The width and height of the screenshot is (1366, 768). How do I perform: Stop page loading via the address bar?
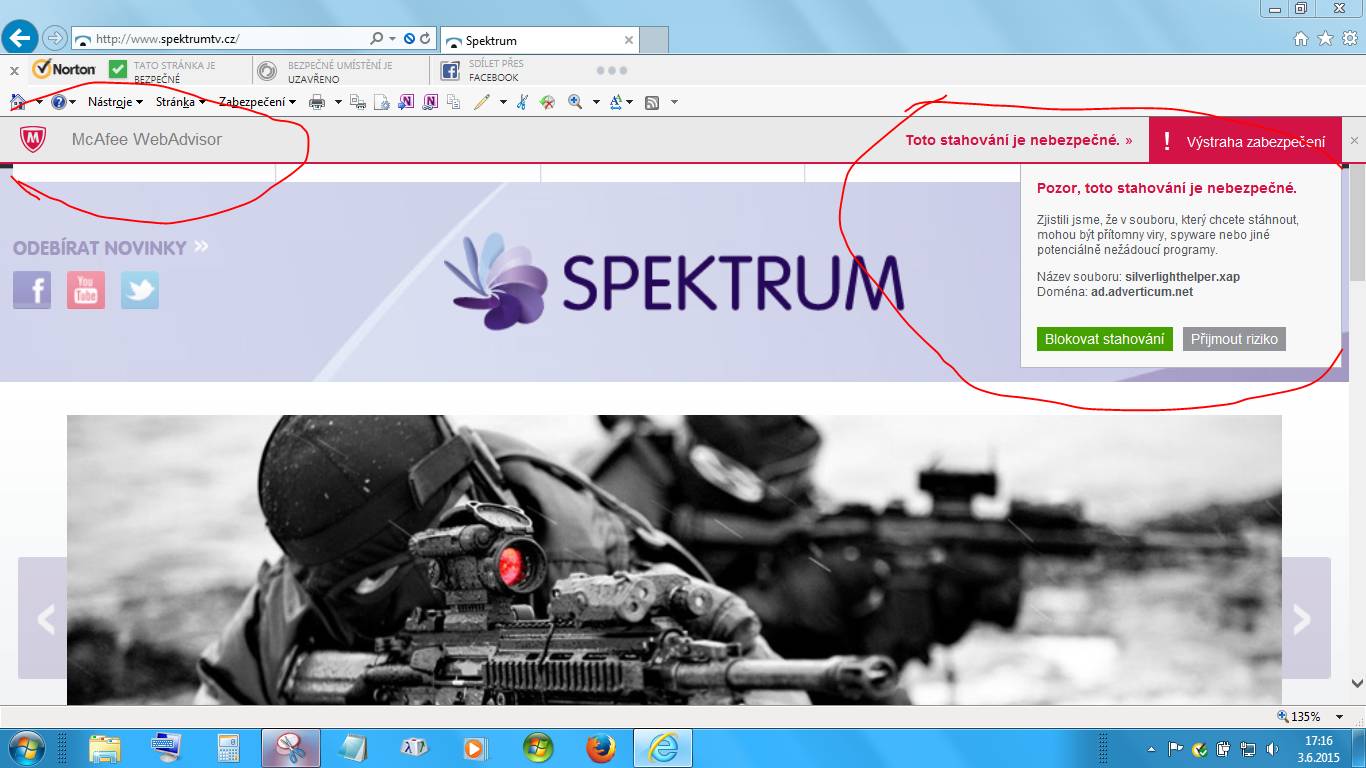click(409, 39)
